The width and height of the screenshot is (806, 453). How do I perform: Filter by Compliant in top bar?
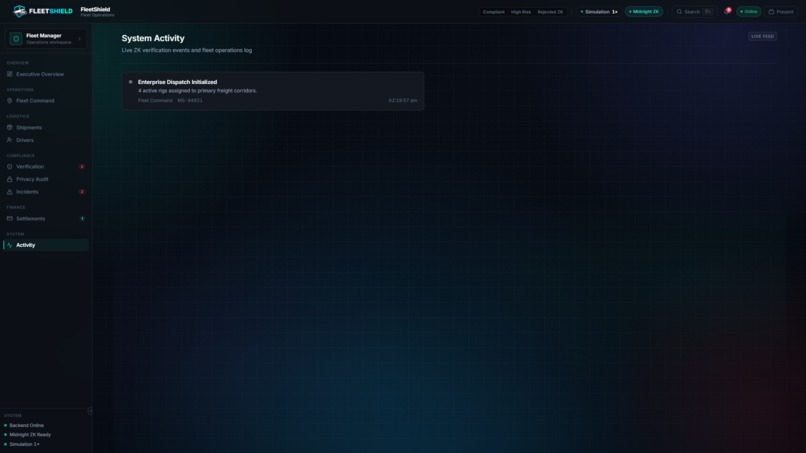(493, 12)
